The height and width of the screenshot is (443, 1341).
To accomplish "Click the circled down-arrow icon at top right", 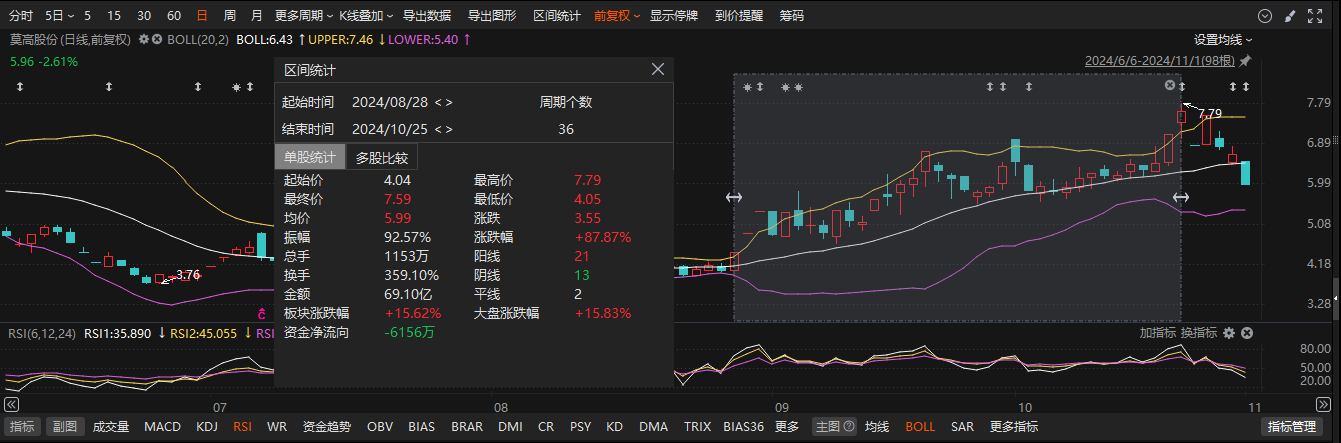I will (x=1264, y=16).
